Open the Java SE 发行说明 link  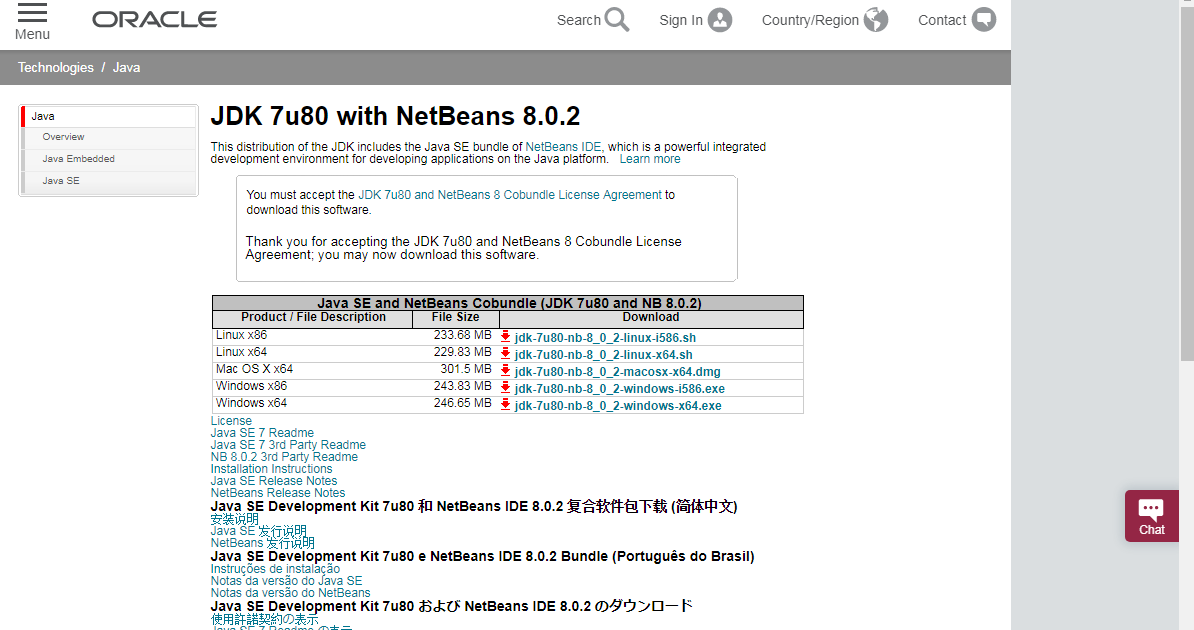pos(259,531)
